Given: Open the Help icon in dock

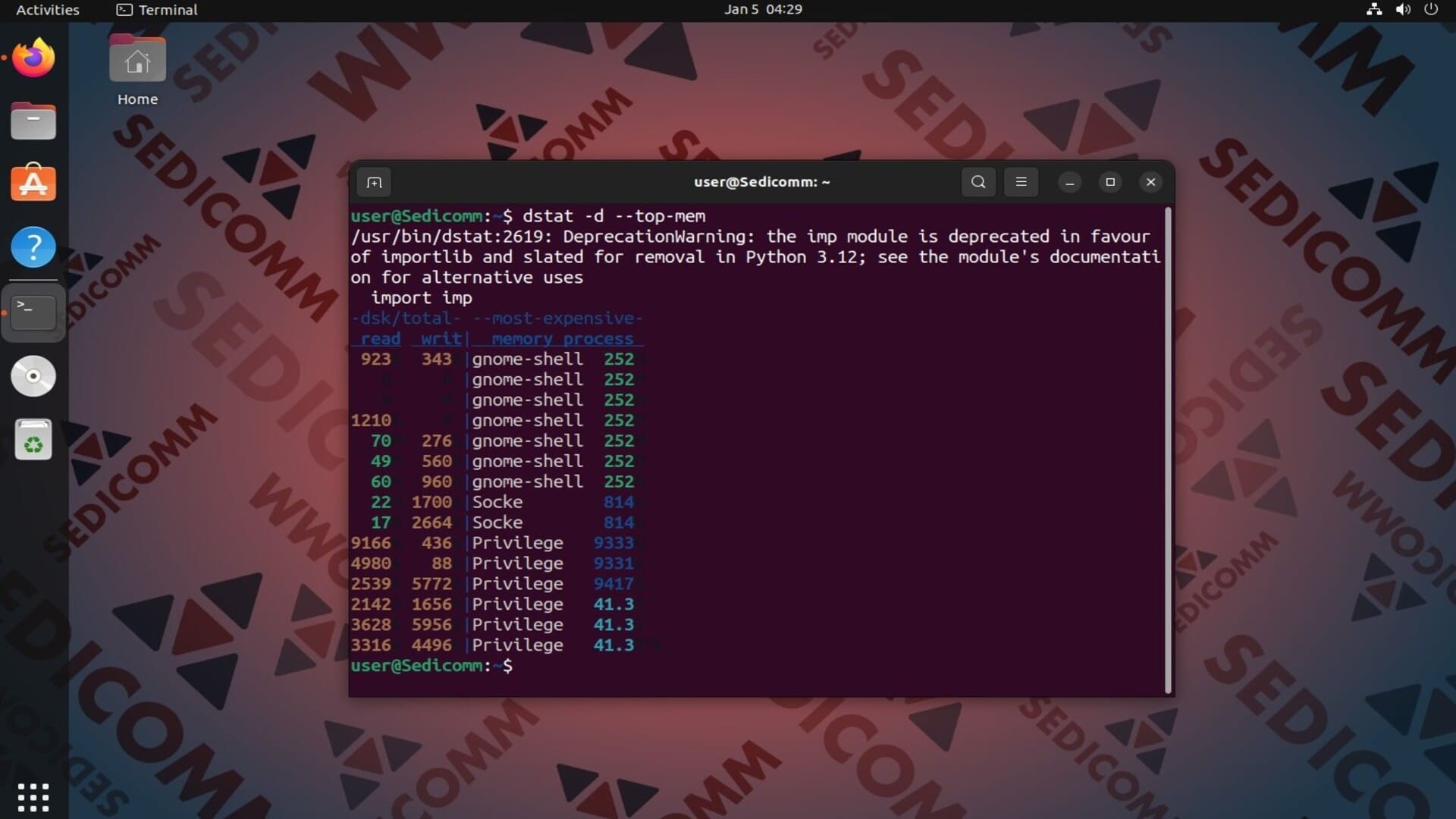Looking at the screenshot, I should (x=33, y=247).
